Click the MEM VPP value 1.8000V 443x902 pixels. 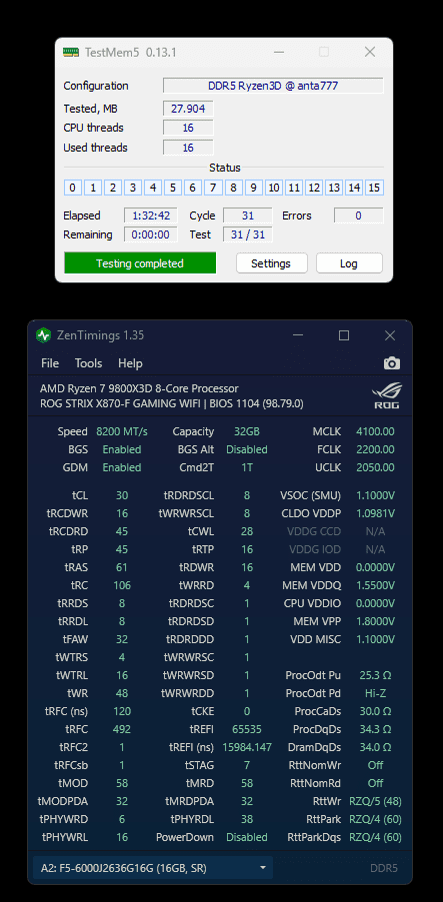coord(375,621)
